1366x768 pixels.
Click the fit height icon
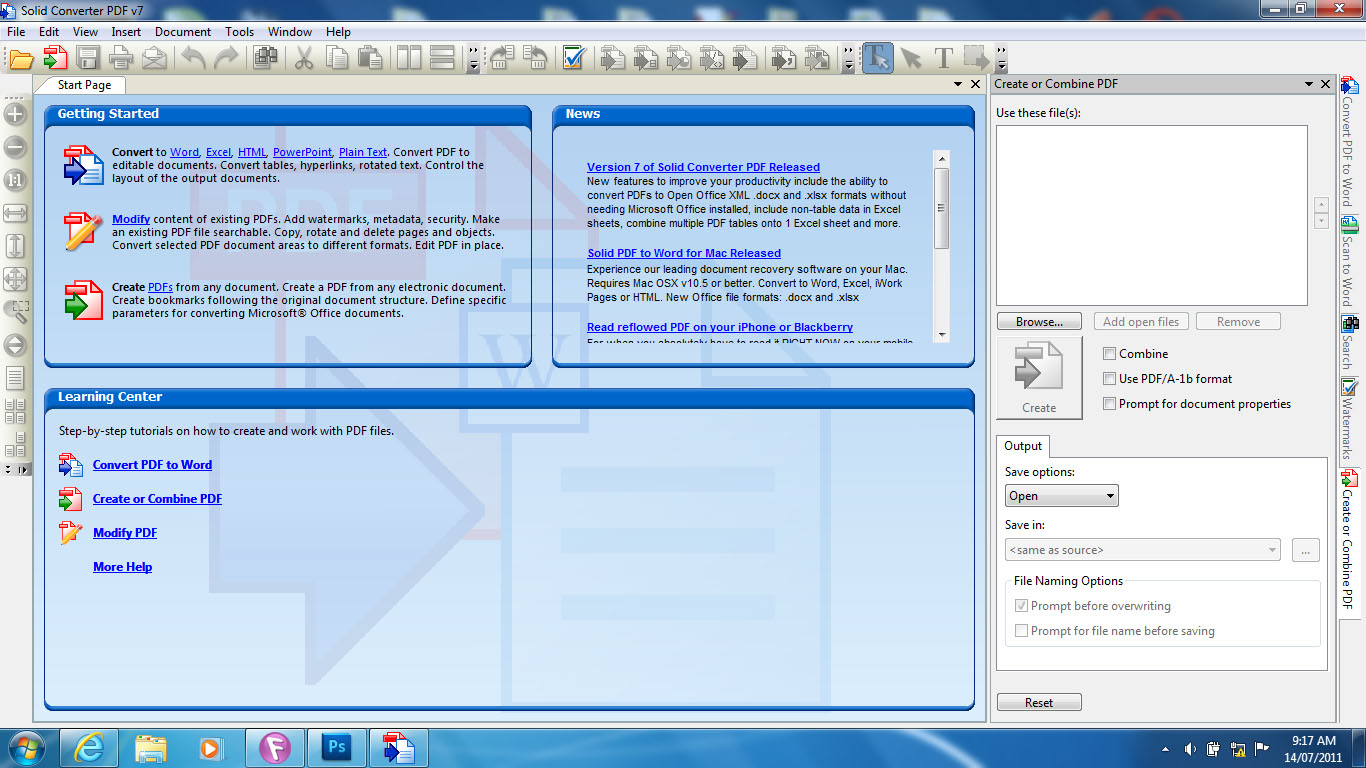tap(15, 246)
